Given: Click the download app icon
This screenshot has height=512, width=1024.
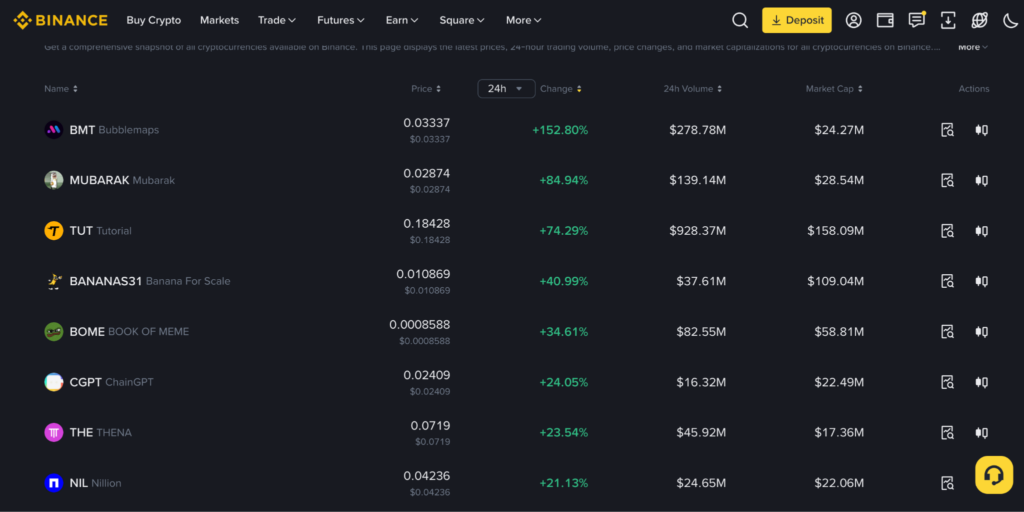Looking at the screenshot, I should [948, 20].
